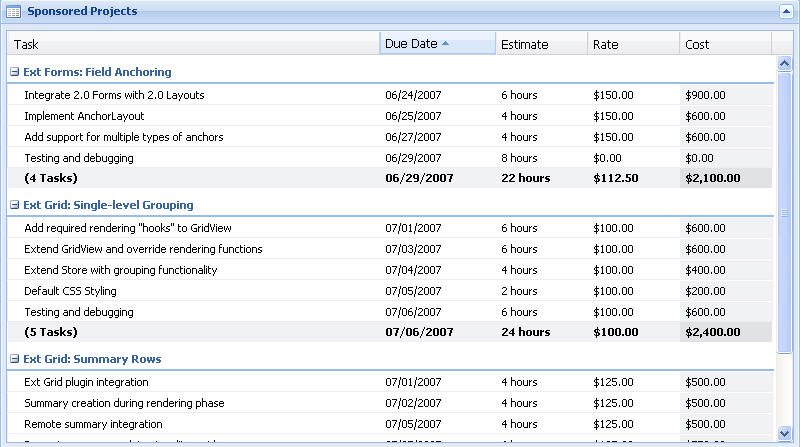Click the '22 hours' summary estimate

pyautogui.click(x=526, y=178)
